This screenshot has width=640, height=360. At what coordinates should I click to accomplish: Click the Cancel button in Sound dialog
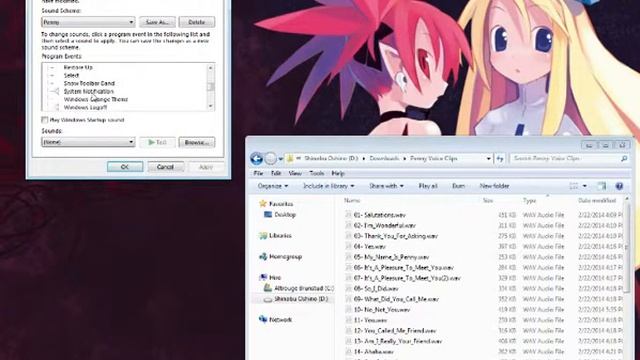(x=165, y=167)
